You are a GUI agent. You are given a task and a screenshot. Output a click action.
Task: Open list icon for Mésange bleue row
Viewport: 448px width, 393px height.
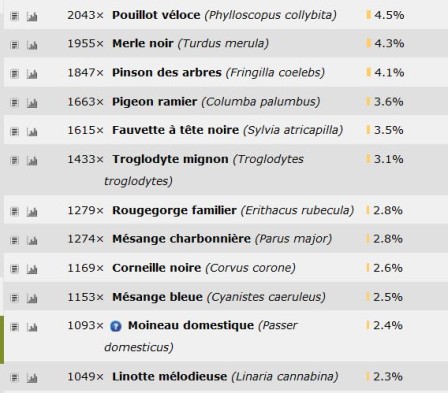14,298
